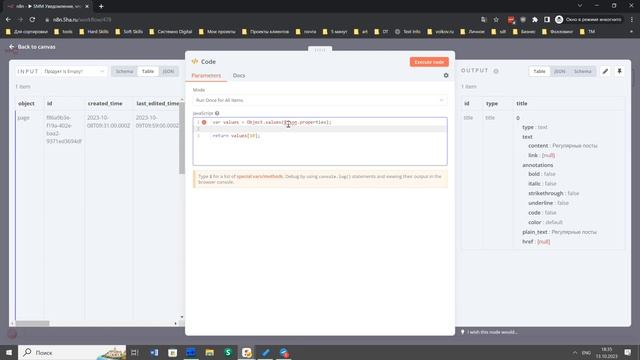
Task: Open the 'Бизнес' bookmark folder
Action: pos(524,31)
